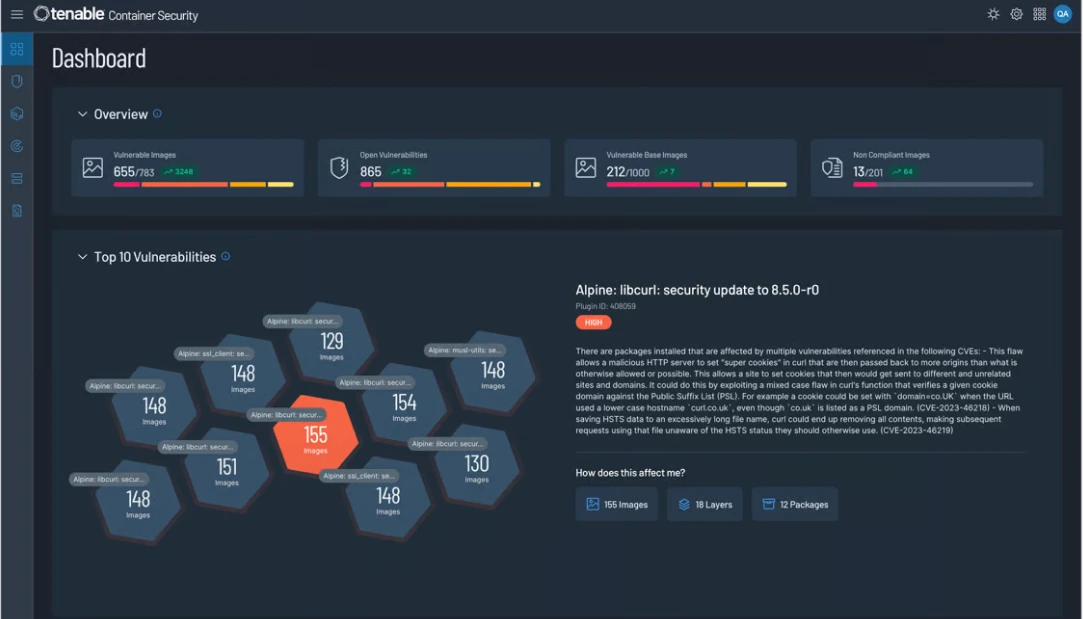Open the settings gear icon
Viewport: 1083px width, 619px height.
tap(1016, 14)
